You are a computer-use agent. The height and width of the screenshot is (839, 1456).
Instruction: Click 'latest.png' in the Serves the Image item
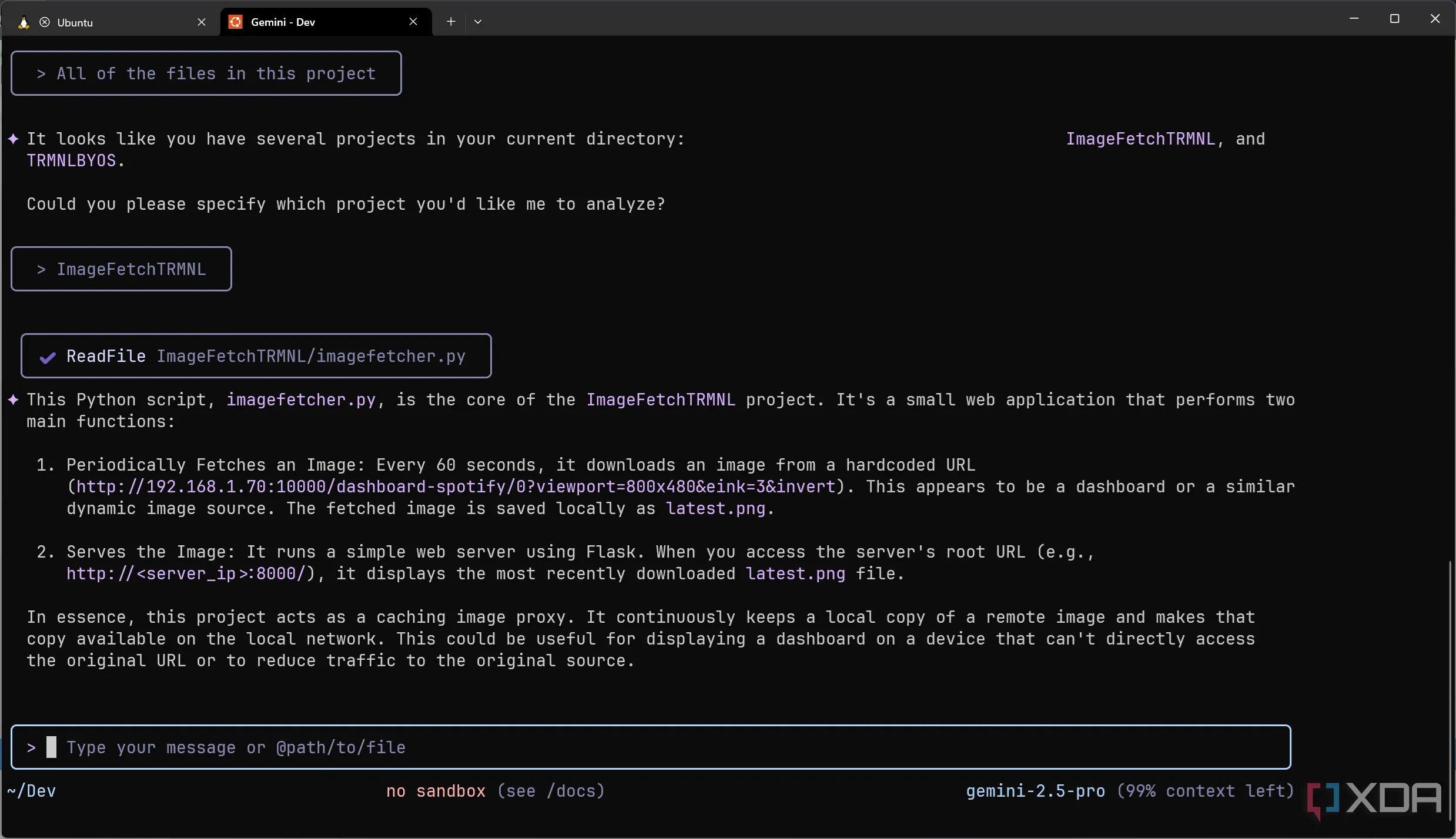795,573
